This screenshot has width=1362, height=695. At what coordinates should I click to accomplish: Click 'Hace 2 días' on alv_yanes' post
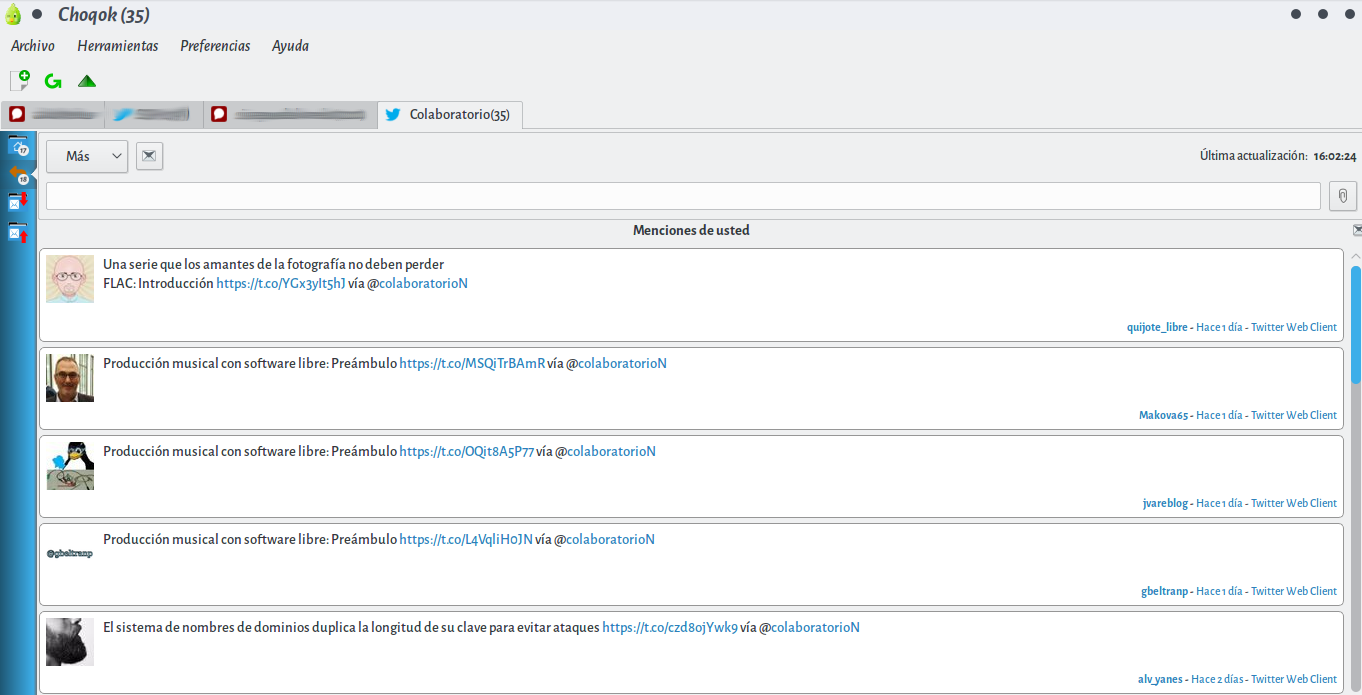(x=1217, y=679)
